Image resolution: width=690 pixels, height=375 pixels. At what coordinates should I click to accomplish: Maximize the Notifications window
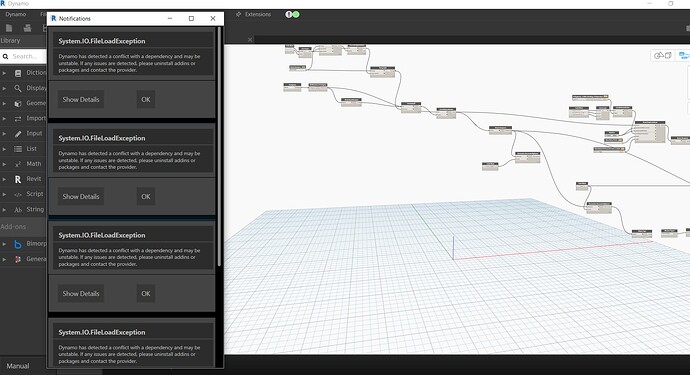point(191,18)
